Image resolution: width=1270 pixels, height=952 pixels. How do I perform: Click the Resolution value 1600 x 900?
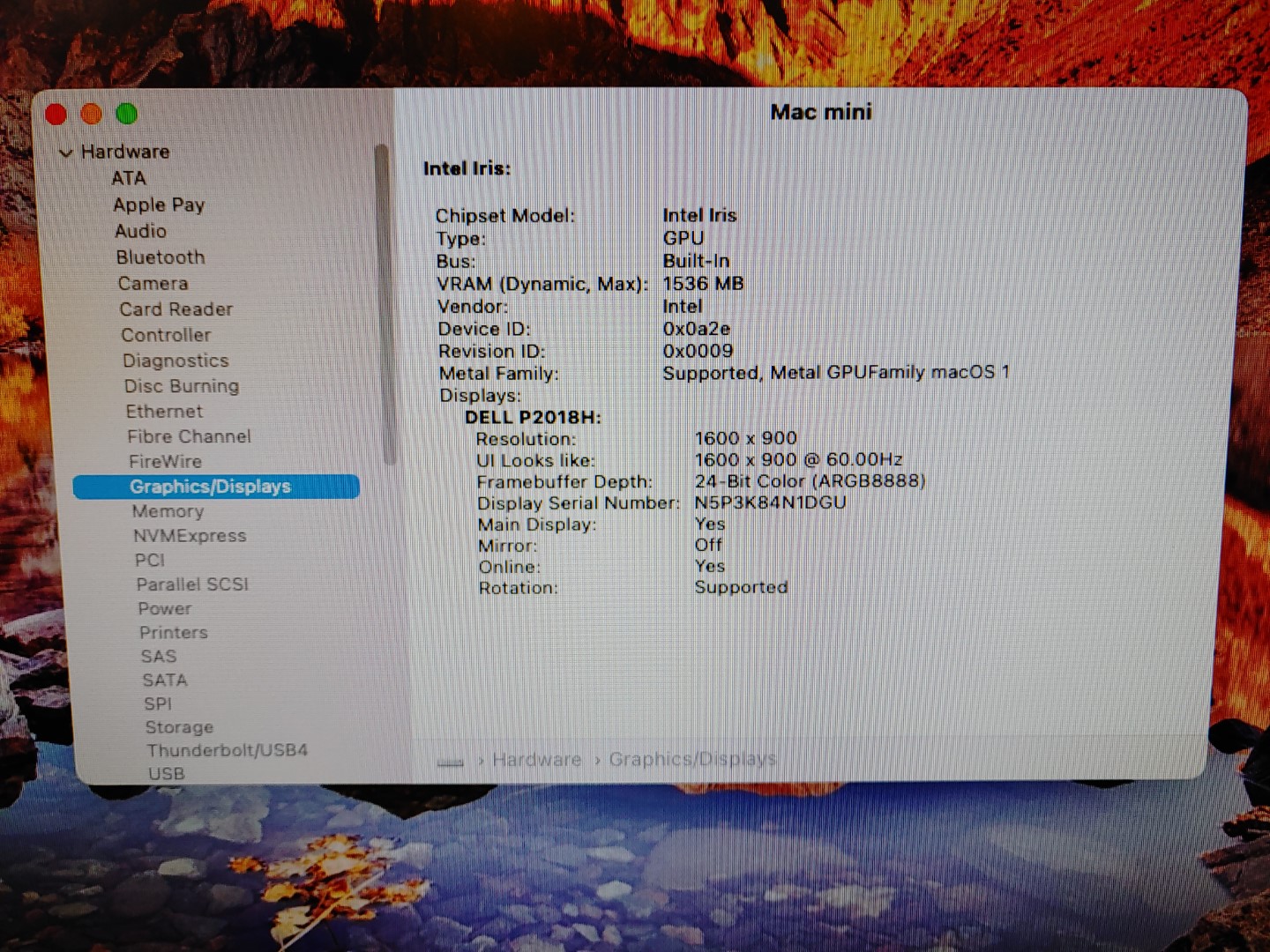(746, 438)
